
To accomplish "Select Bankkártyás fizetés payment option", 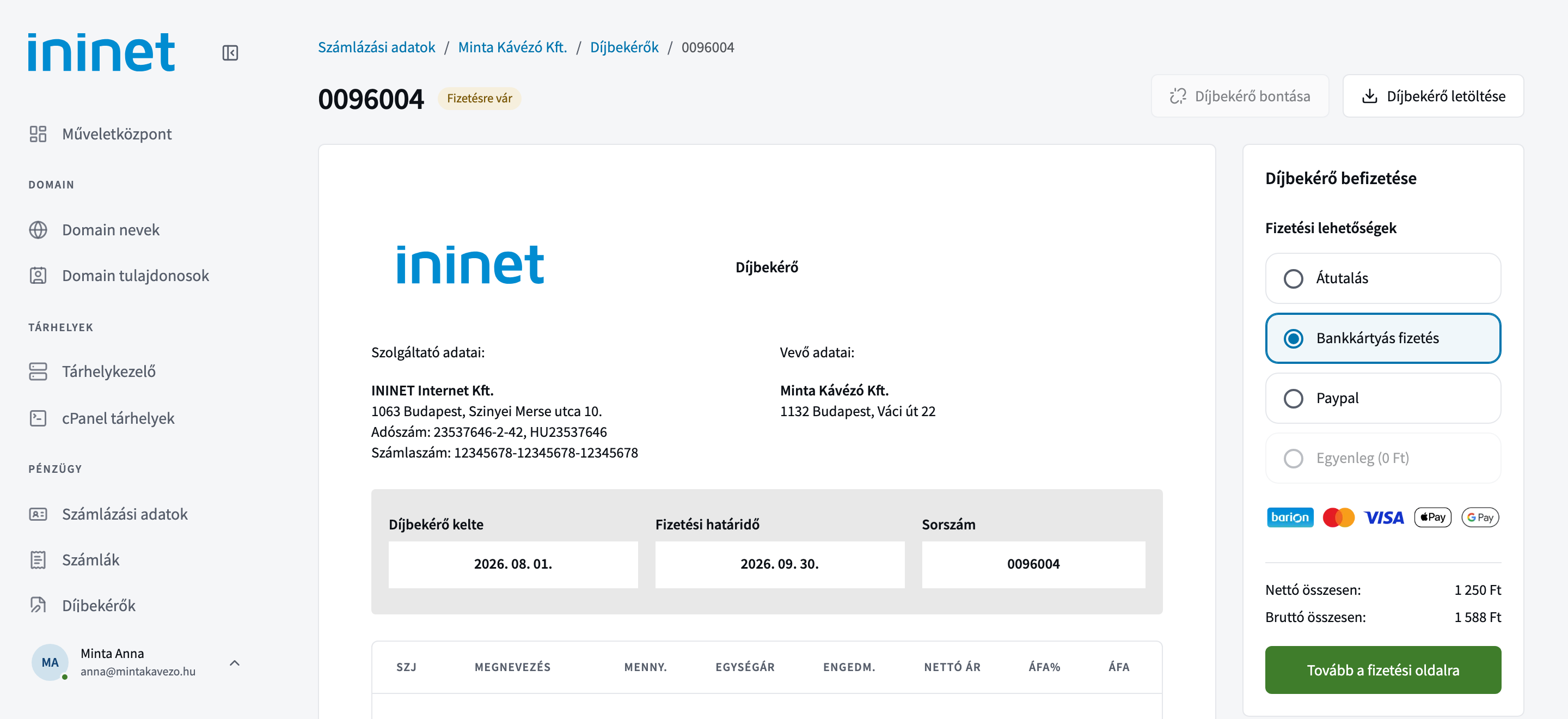I will click(1383, 338).
